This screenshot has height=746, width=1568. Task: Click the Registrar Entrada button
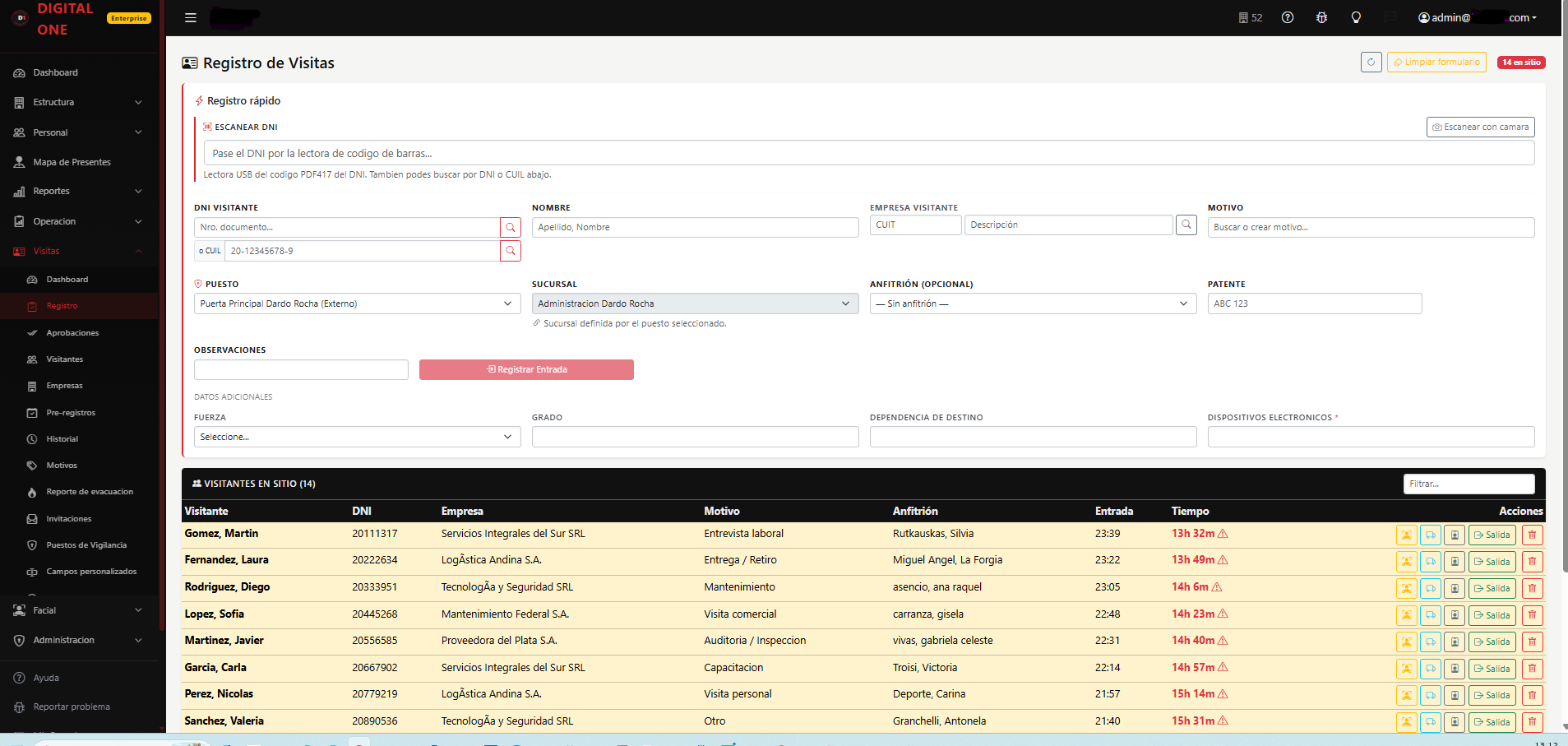coord(526,369)
